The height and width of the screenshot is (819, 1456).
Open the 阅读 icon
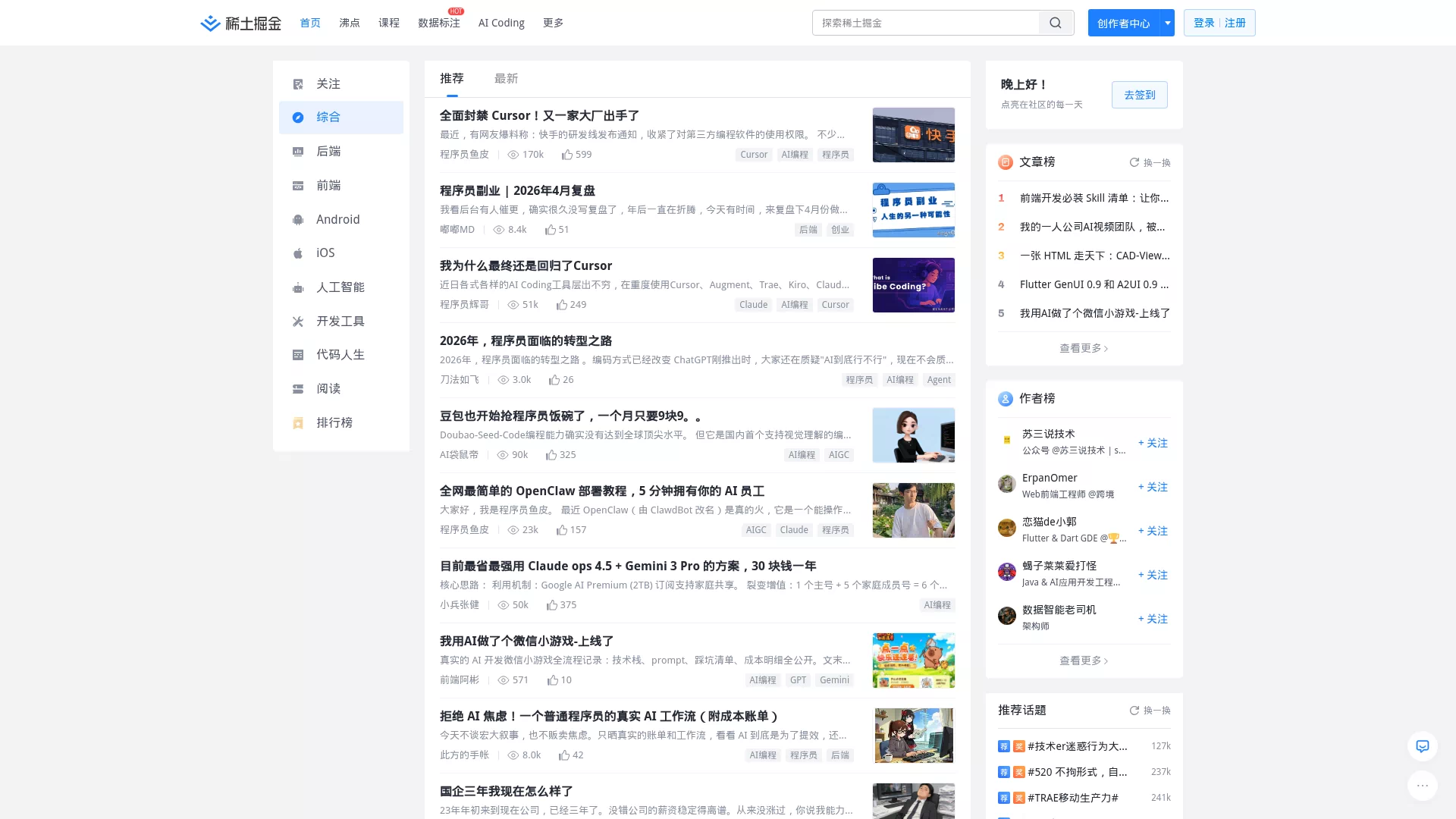pyautogui.click(x=298, y=389)
